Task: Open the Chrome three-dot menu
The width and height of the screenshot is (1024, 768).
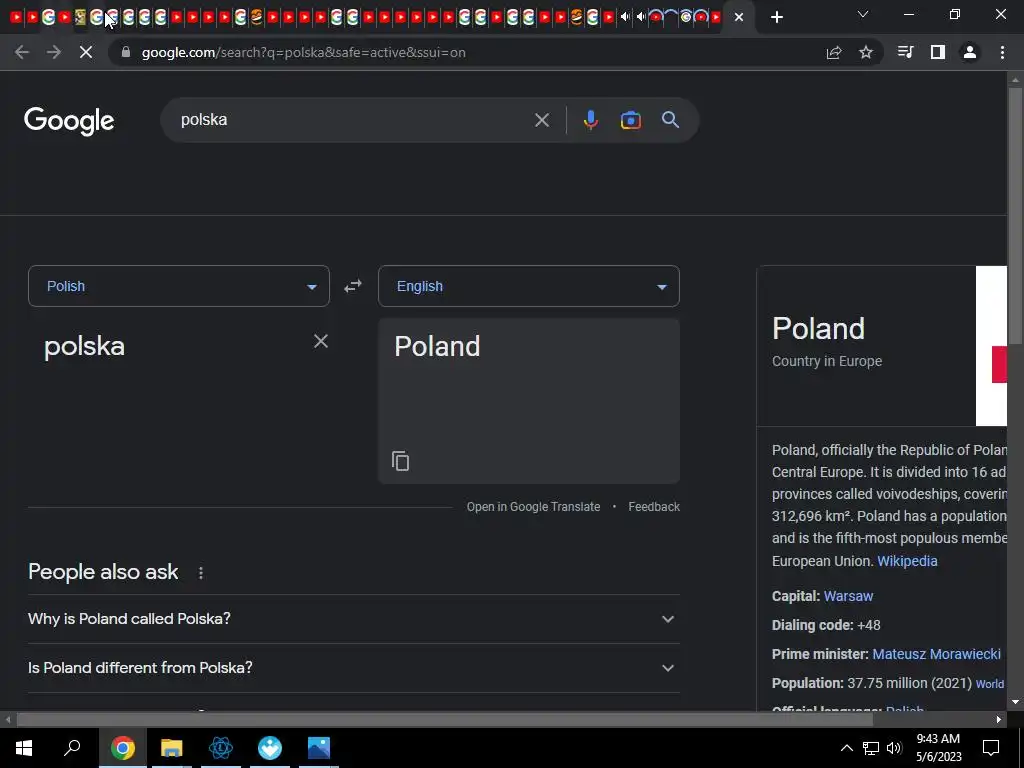Action: click(1002, 52)
